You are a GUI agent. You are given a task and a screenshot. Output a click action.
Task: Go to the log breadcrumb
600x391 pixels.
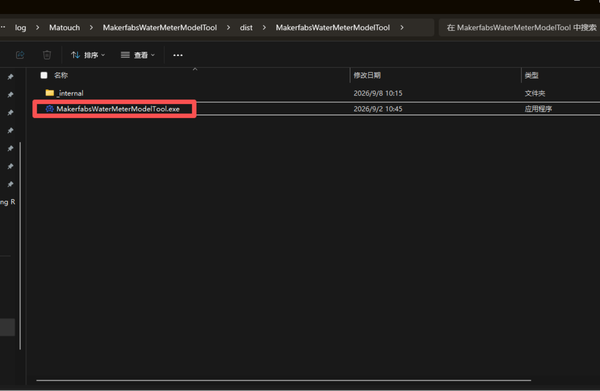pos(21,28)
